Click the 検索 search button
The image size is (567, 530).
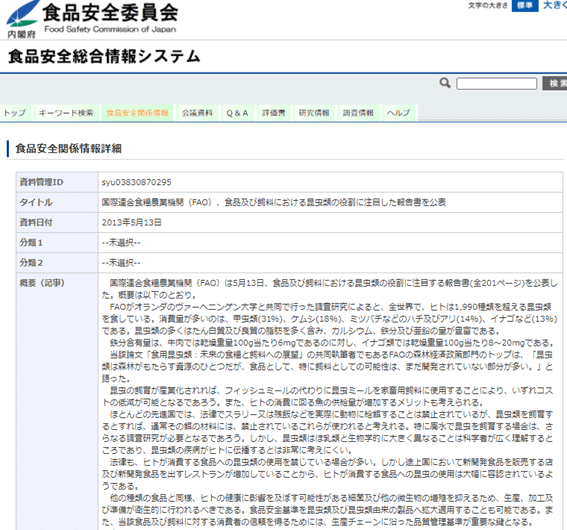[555, 84]
